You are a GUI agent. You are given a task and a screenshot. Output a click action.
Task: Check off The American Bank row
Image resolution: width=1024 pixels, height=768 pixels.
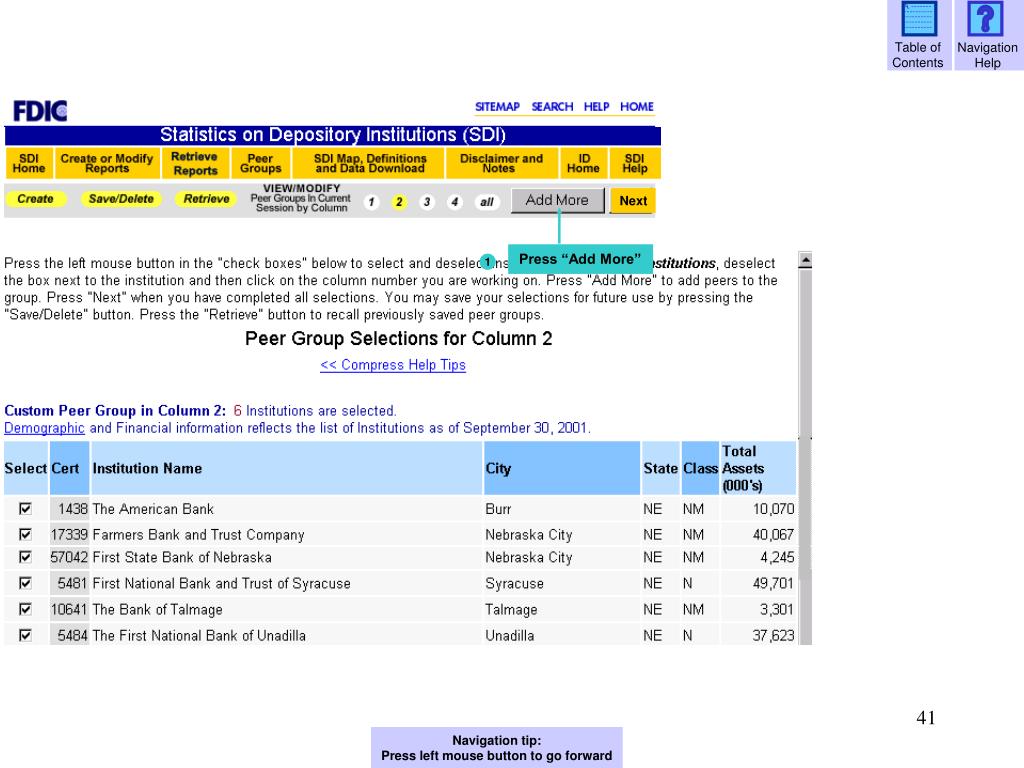pyautogui.click(x=25, y=509)
